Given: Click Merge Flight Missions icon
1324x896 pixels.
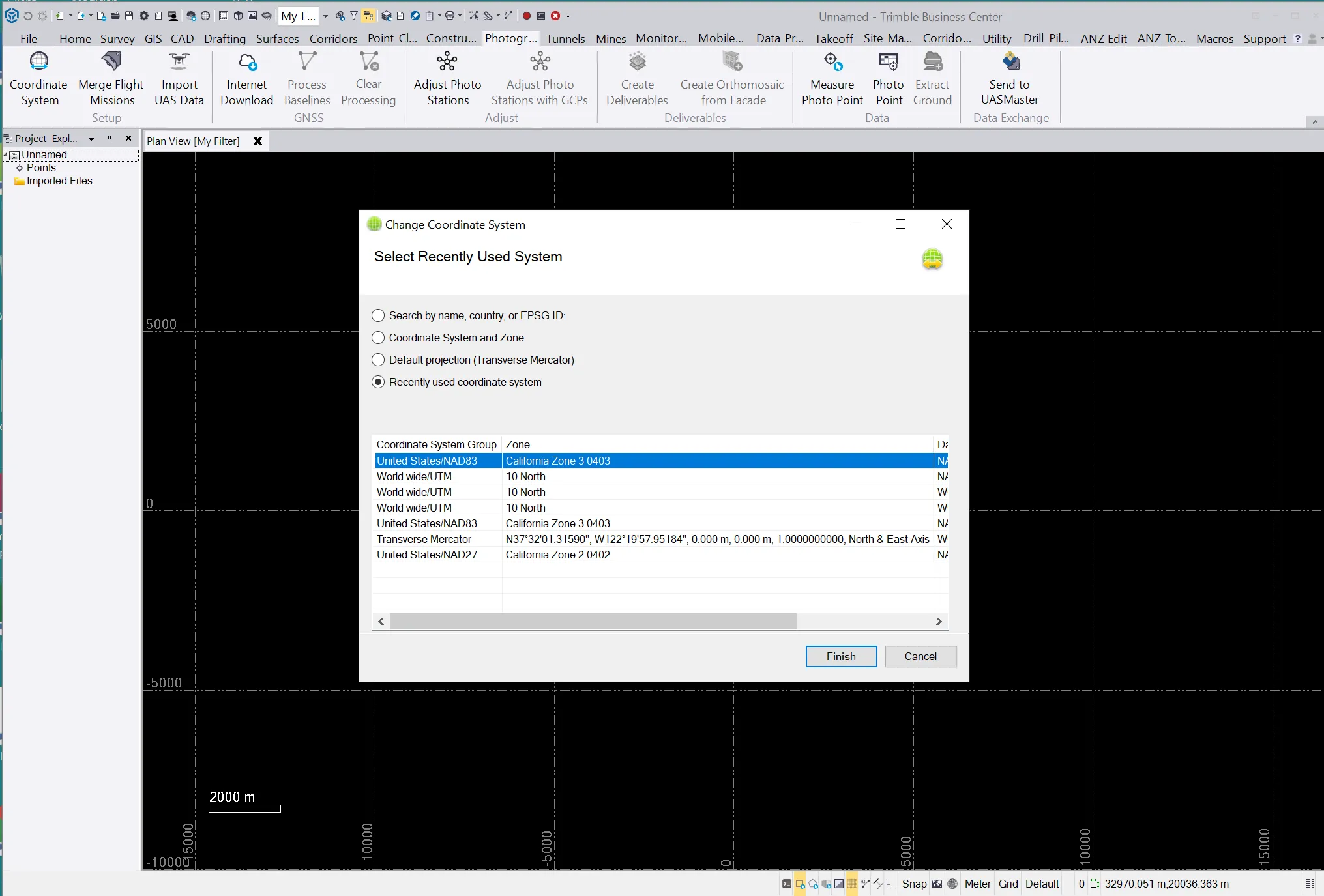Looking at the screenshot, I should 111,62.
